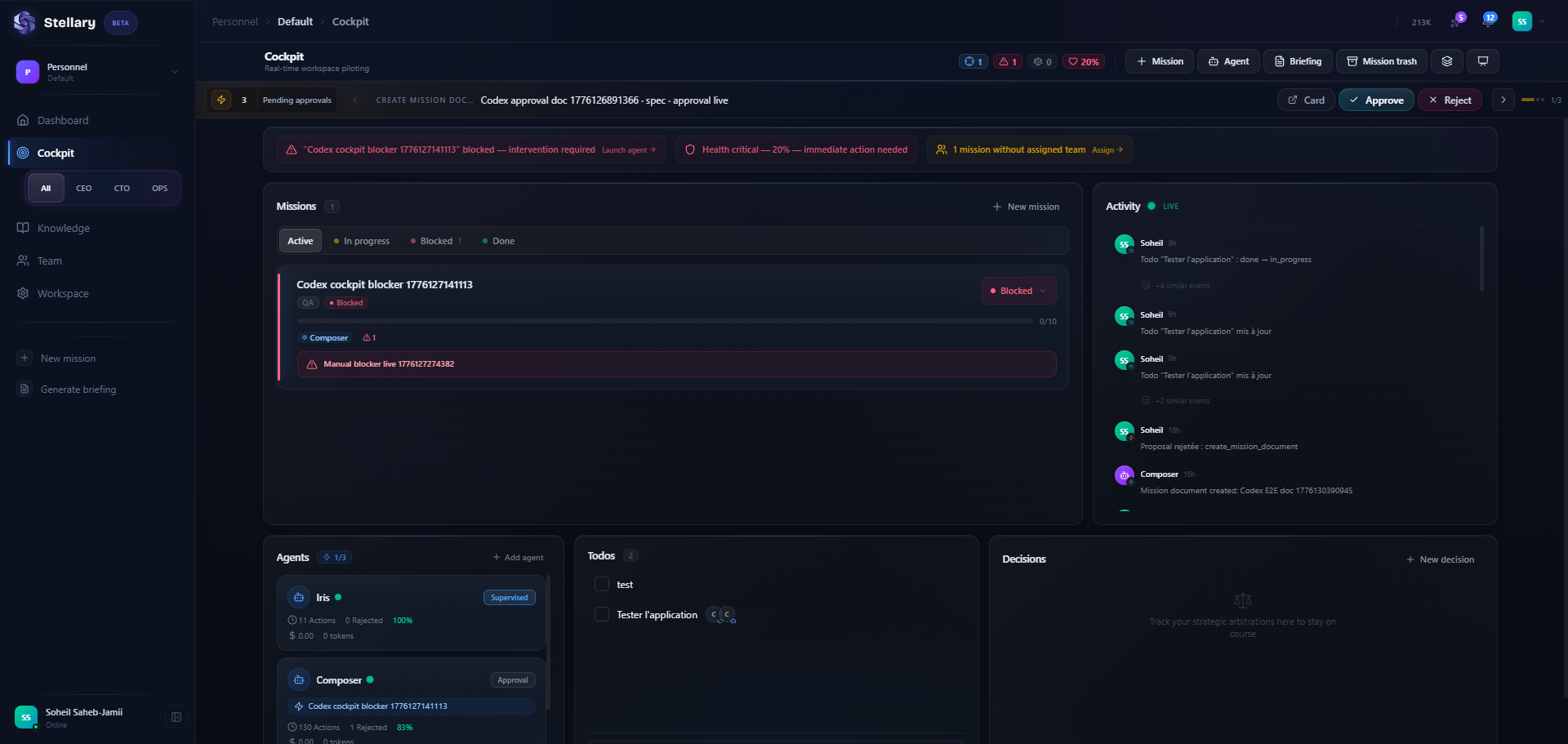1568x744 pixels.
Task: Click the + Mission toolbar button
Action: [x=1160, y=61]
